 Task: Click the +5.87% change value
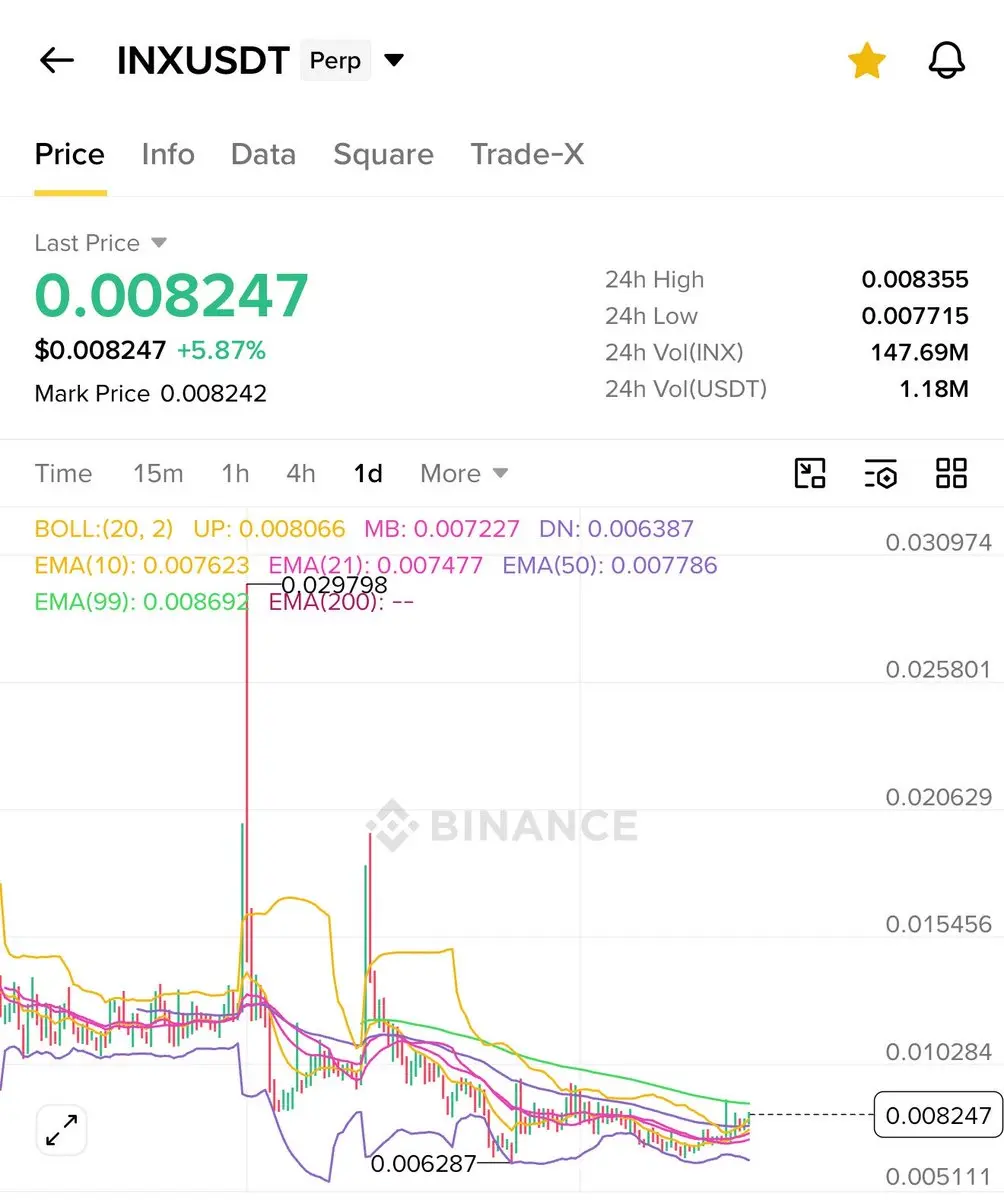(x=221, y=351)
